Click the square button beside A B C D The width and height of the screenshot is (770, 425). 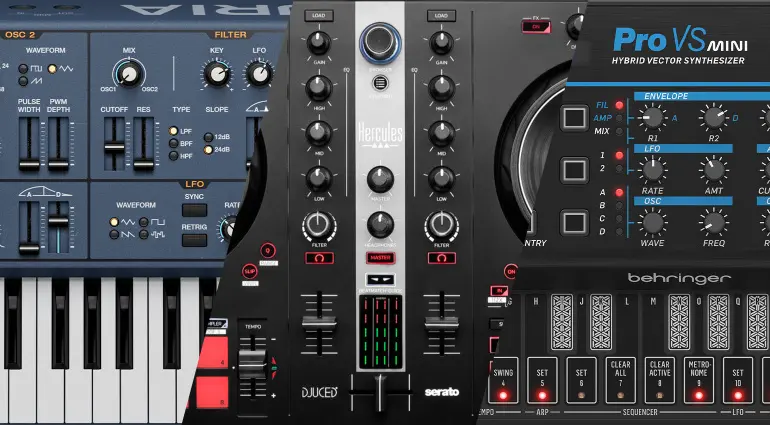tap(574, 223)
